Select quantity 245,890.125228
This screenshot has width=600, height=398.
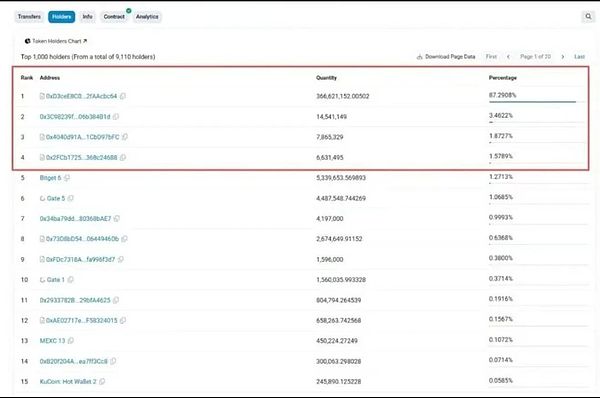click(339, 382)
